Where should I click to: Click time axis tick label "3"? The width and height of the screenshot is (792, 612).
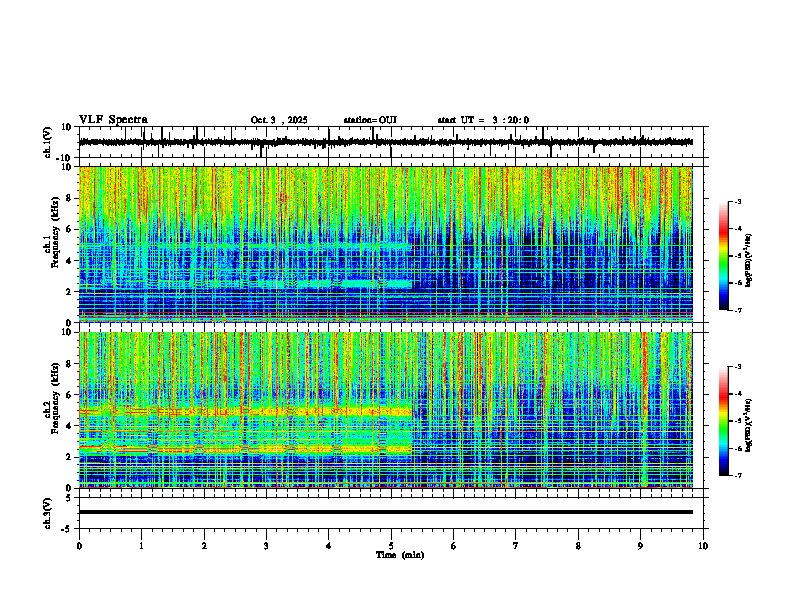(x=266, y=546)
